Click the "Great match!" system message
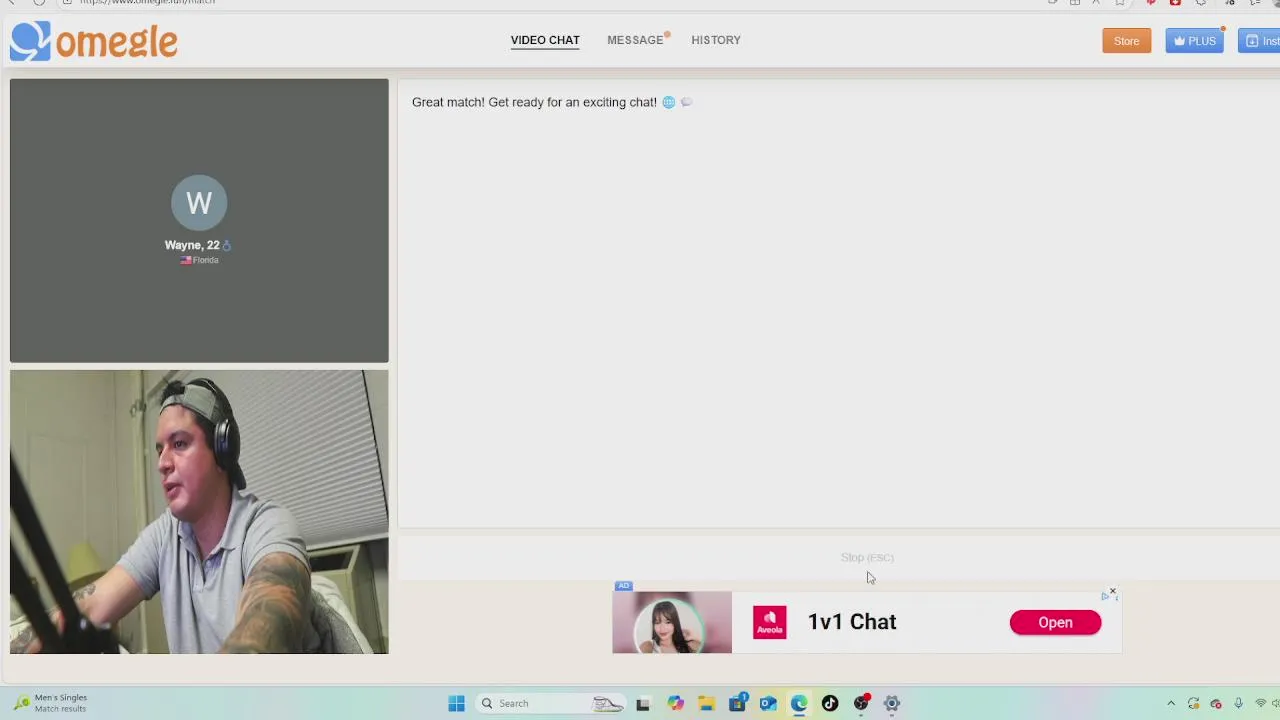Screen dimensions: 1280x720 point(552,102)
